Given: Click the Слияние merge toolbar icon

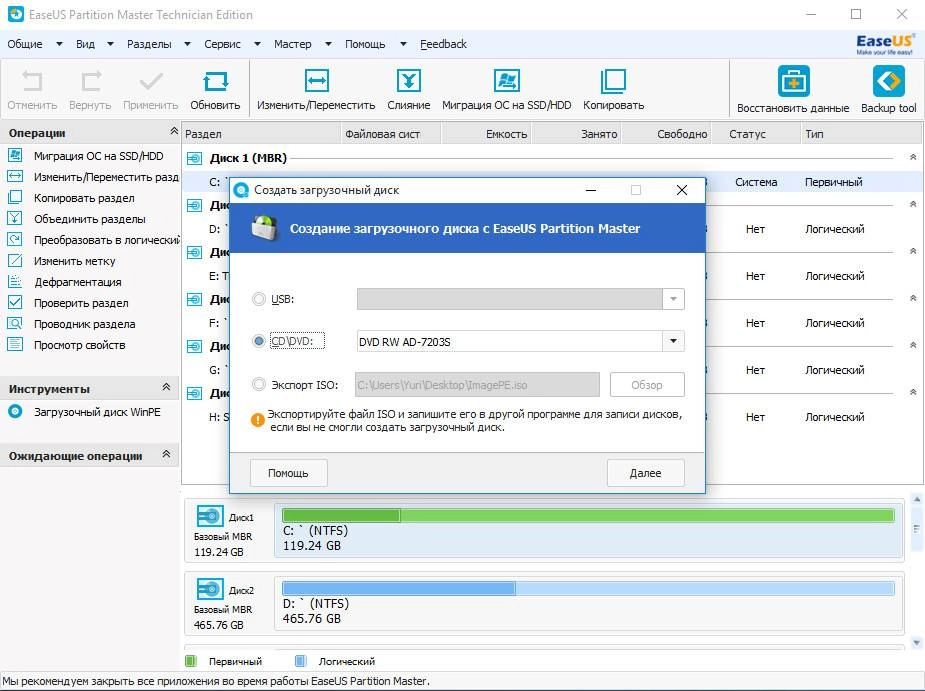Looking at the screenshot, I should coord(408,81).
